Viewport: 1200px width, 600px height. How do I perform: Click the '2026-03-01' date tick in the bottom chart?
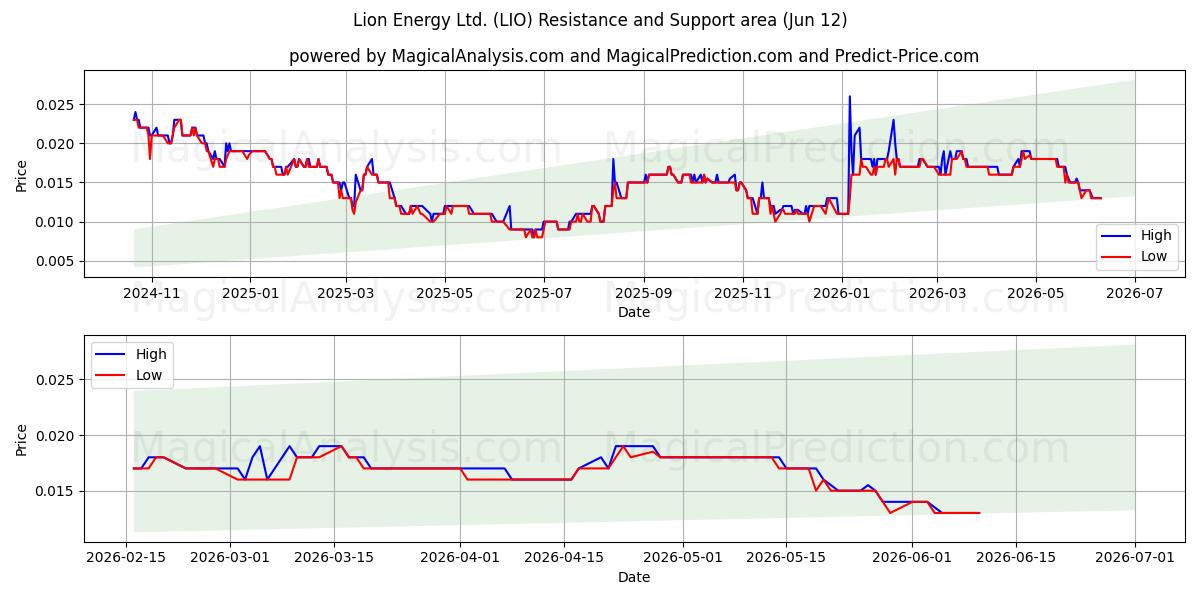[230, 558]
